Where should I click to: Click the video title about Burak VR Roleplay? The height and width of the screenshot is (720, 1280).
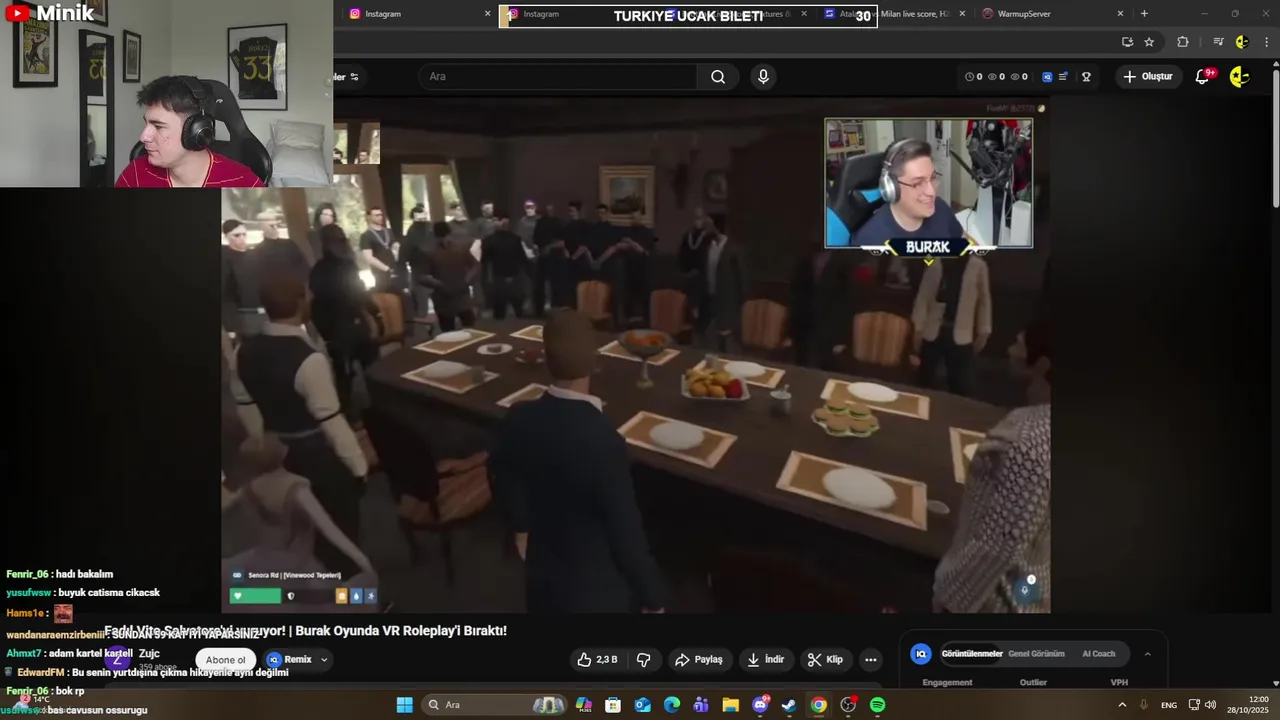(x=305, y=631)
